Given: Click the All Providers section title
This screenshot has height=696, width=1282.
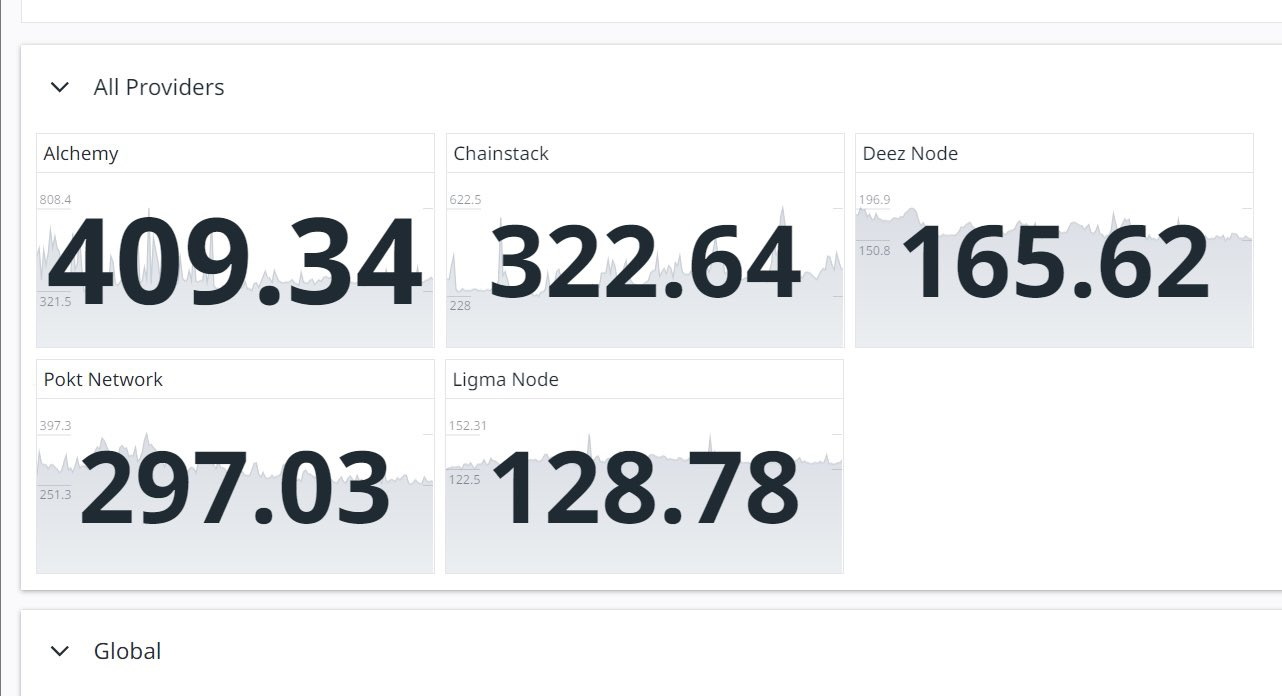Looking at the screenshot, I should coord(159,88).
